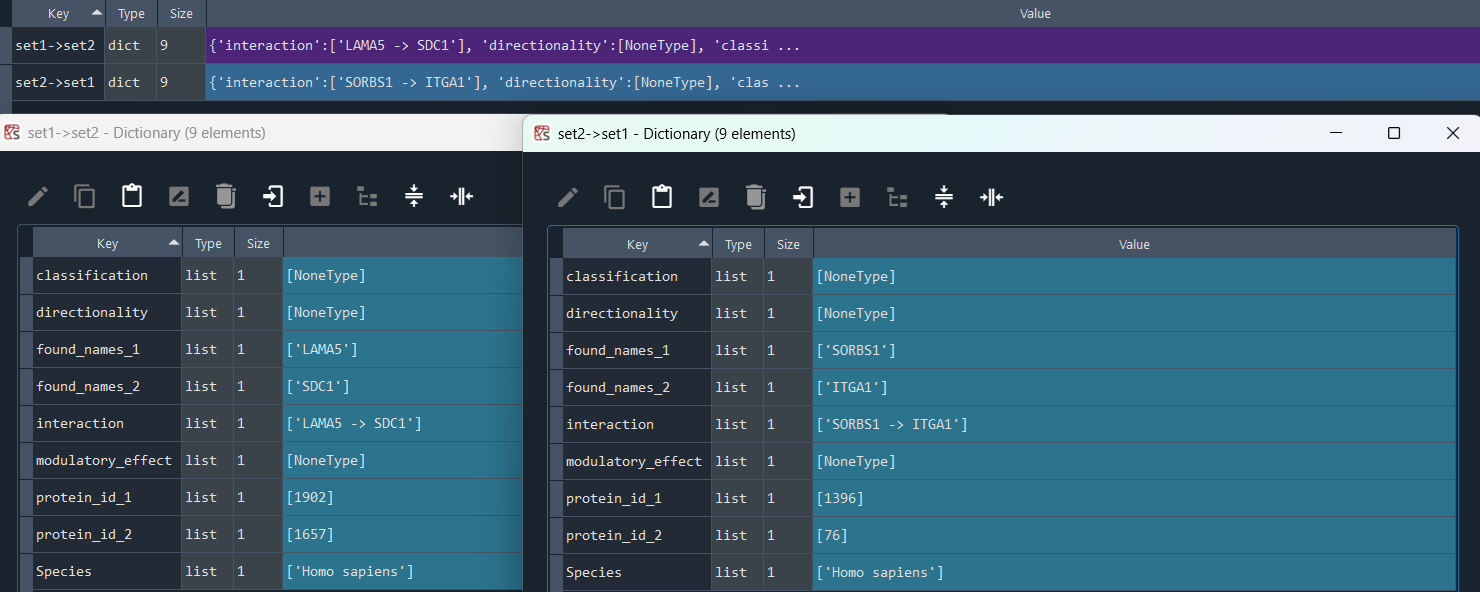Bring set1->set2 Dictionary window to front via title
Screen dimensions: 1480x592
pyautogui.click(x=146, y=132)
